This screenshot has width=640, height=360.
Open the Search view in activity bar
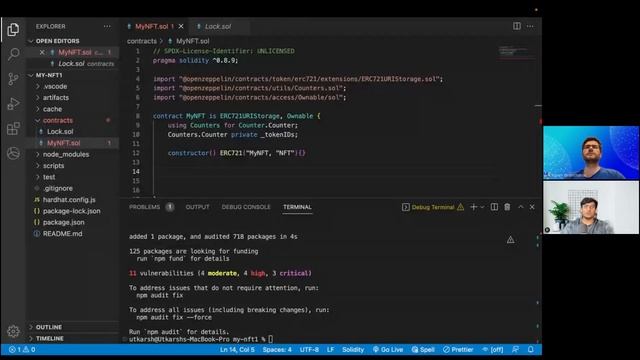click(x=13, y=54)
